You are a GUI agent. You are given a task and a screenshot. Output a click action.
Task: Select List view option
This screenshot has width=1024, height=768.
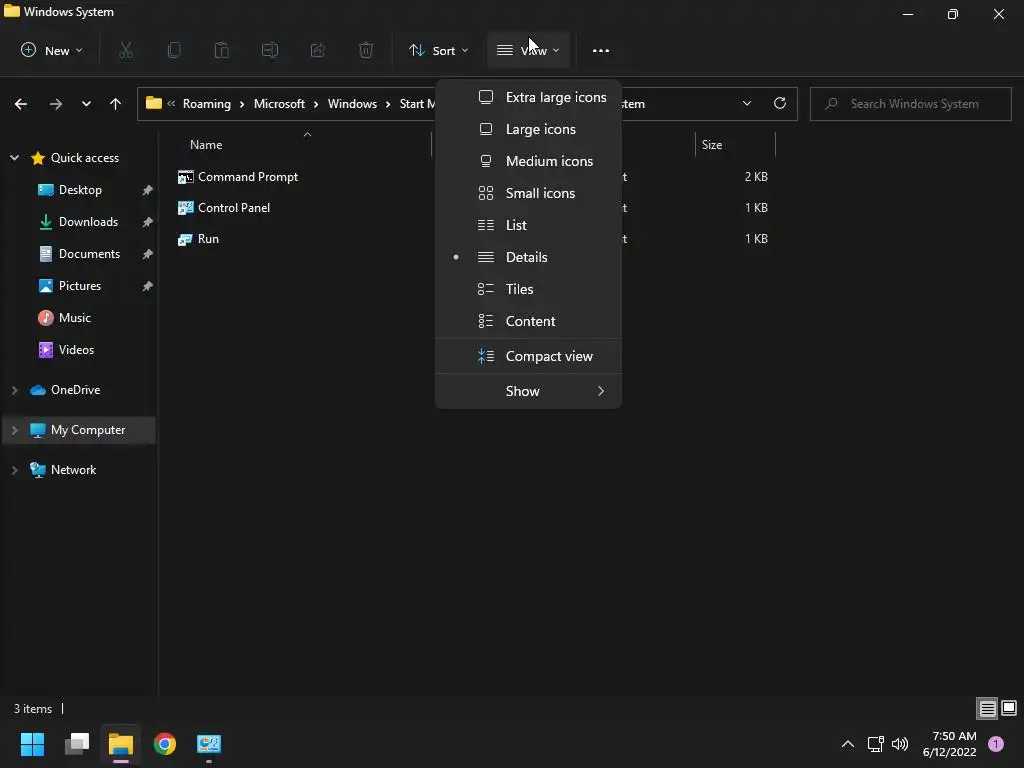528,225
